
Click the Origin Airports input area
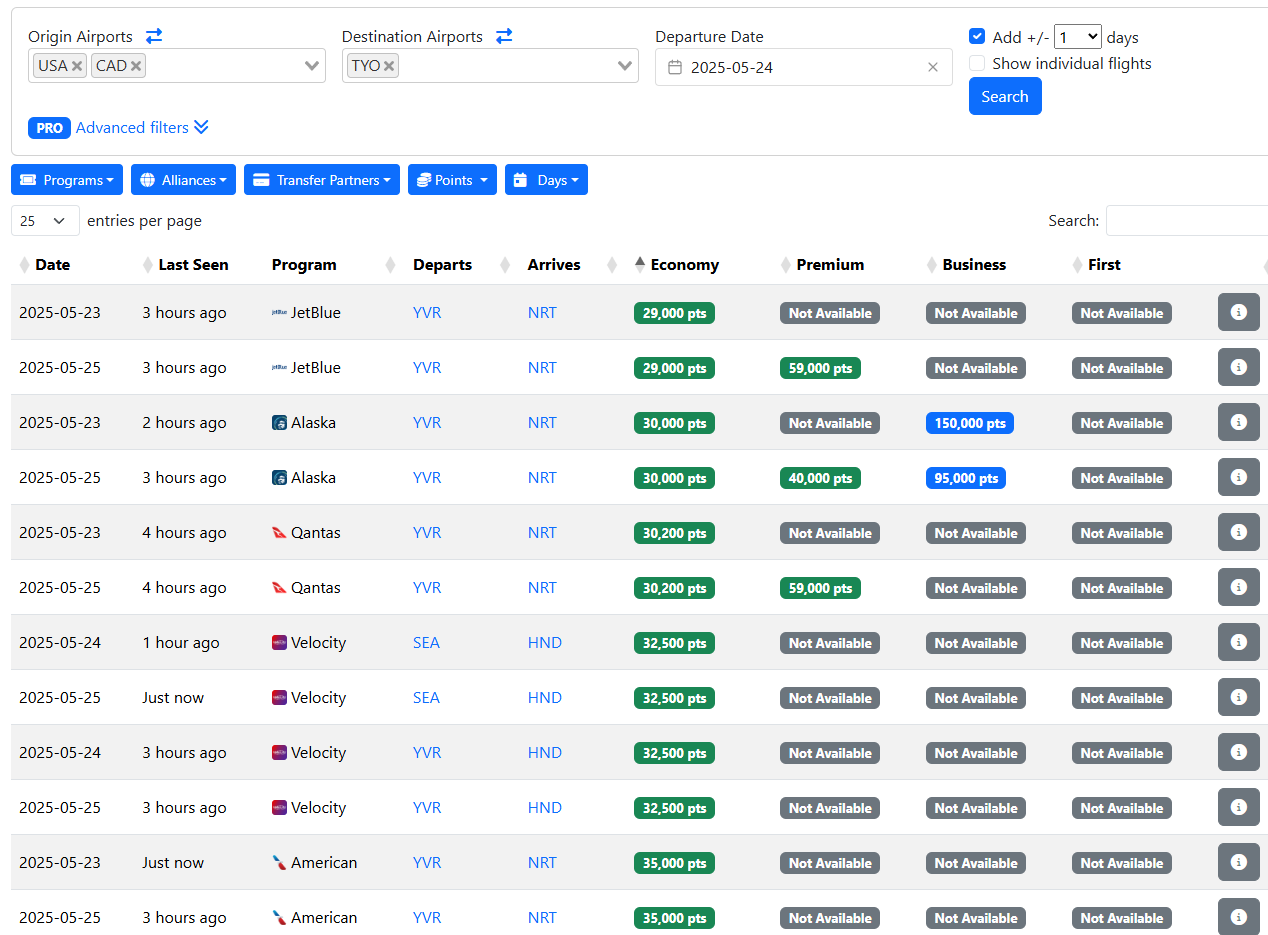(x=177, y=66)
